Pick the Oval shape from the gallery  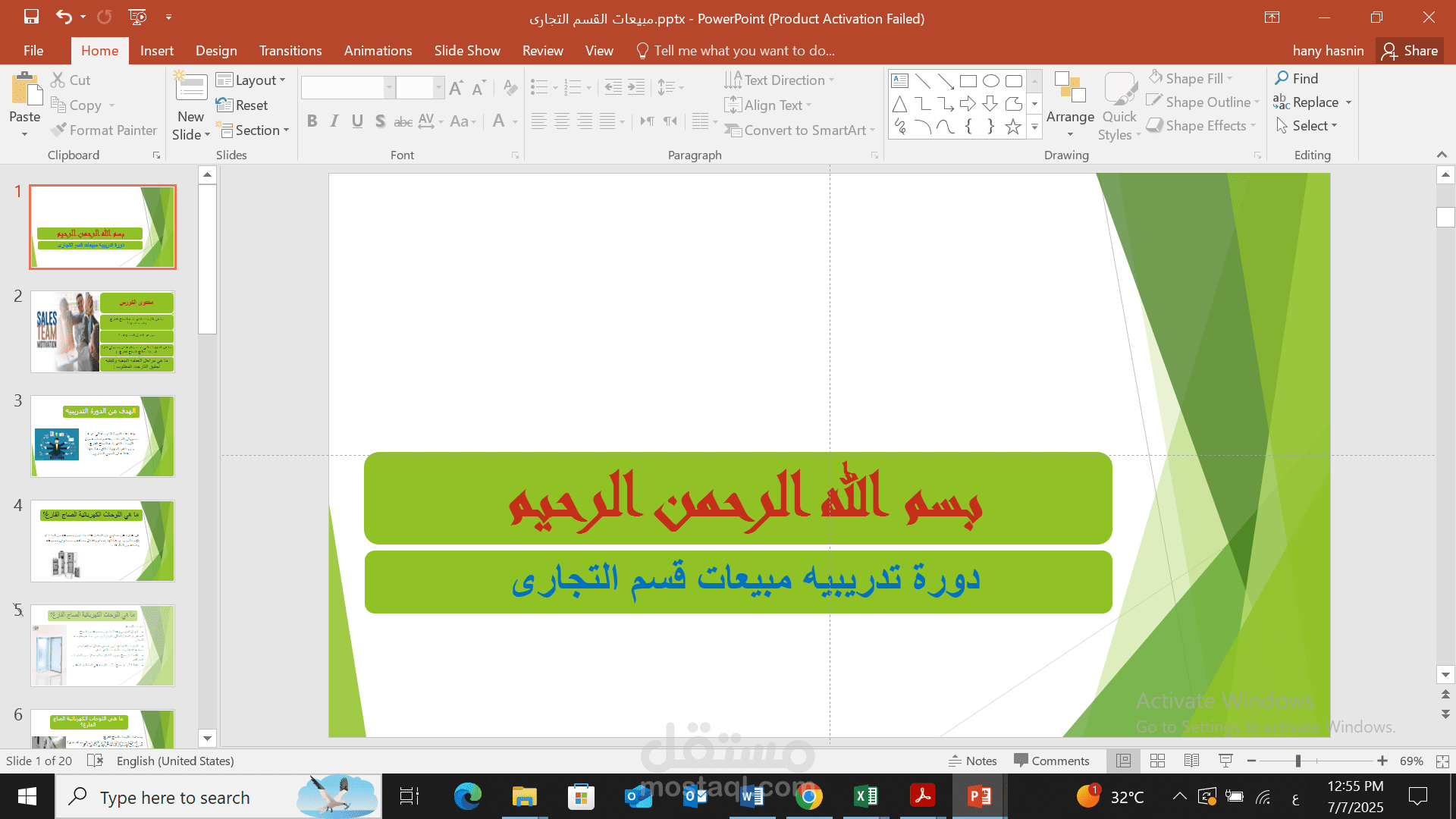pos(991,81)
